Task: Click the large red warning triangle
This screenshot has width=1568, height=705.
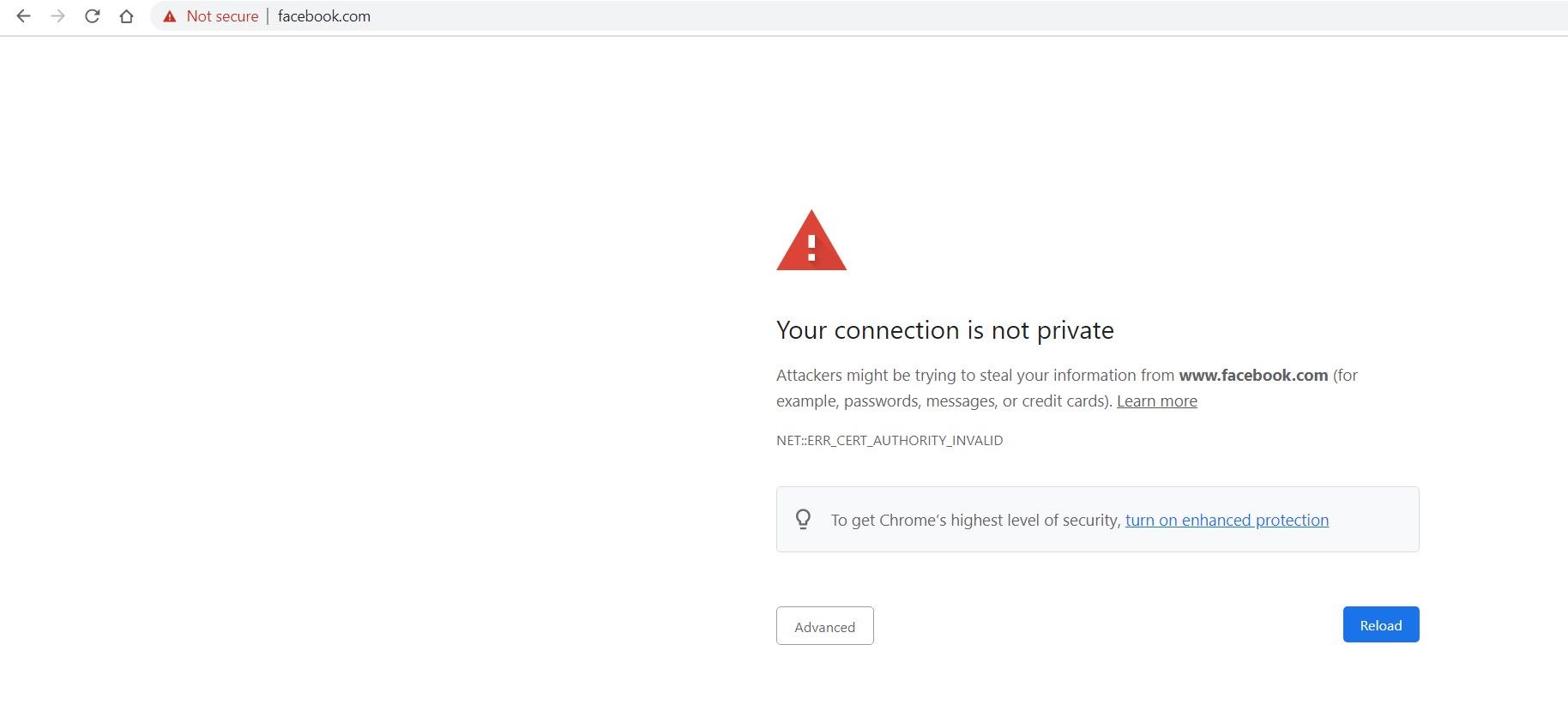Action: pos(811,240)
